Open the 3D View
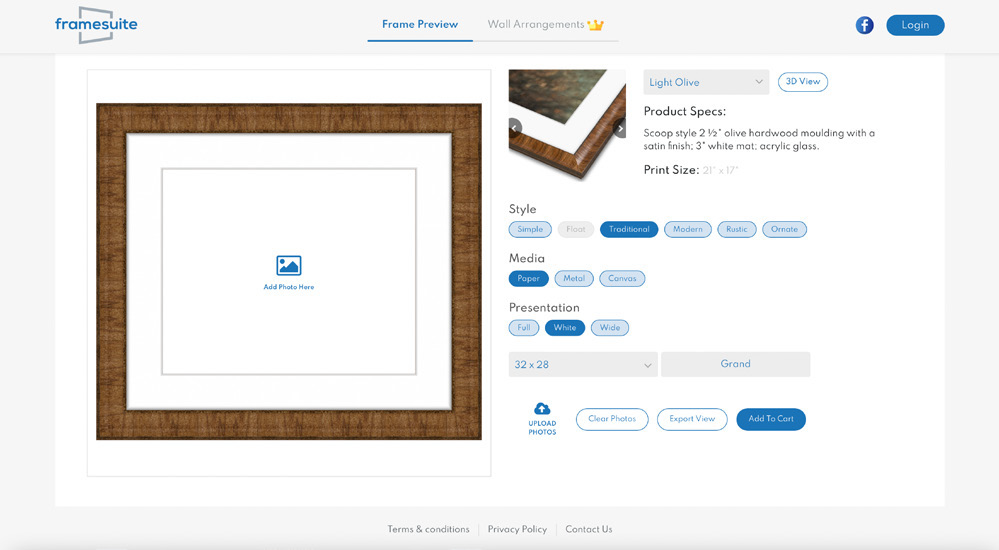Image resolution: width=999 pixels, height=550 pixels. point(803,82)
